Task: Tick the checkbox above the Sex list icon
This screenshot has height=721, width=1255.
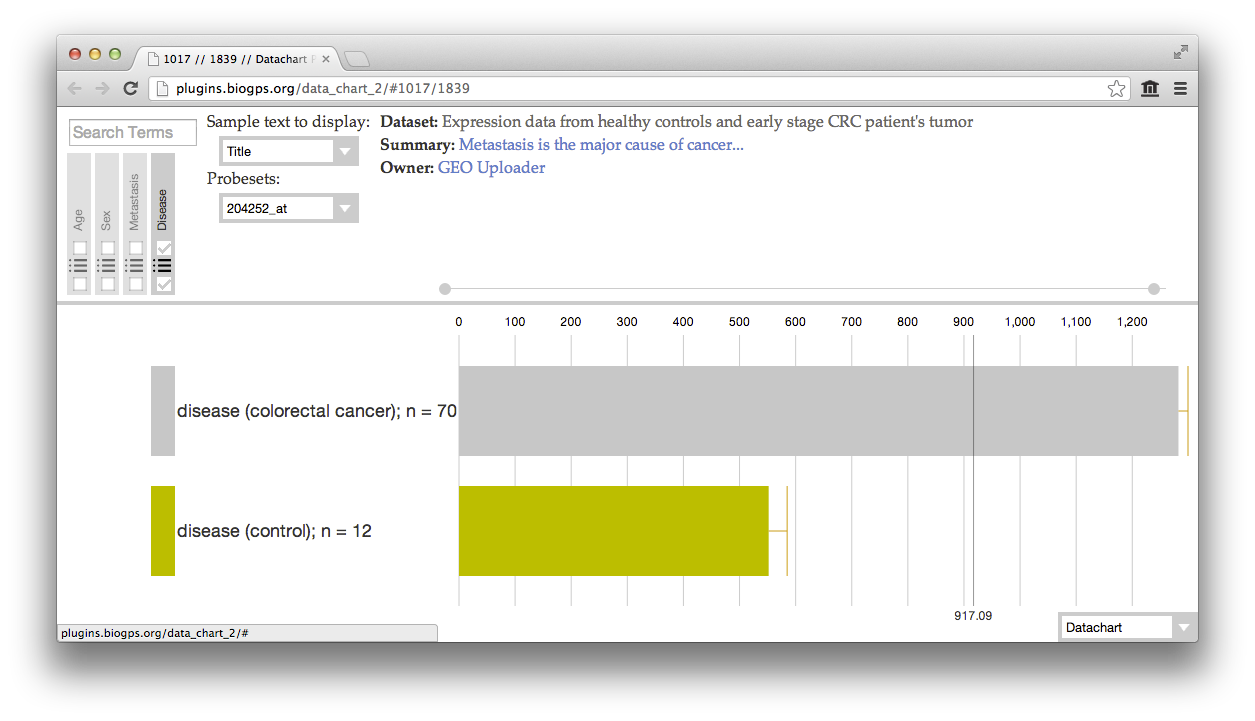Action: (108, 248)
